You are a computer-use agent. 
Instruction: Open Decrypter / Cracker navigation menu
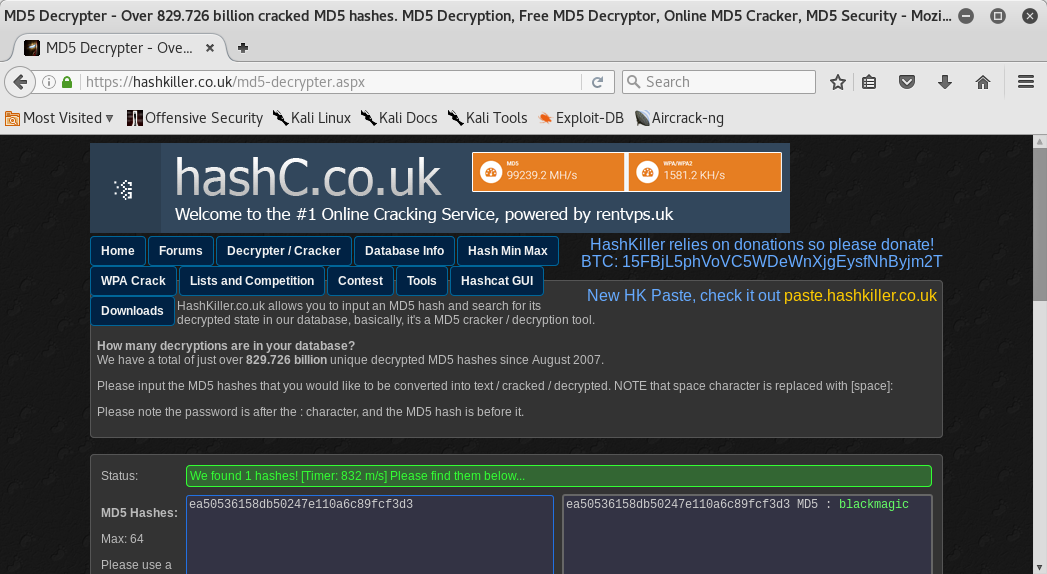(284, 251)
